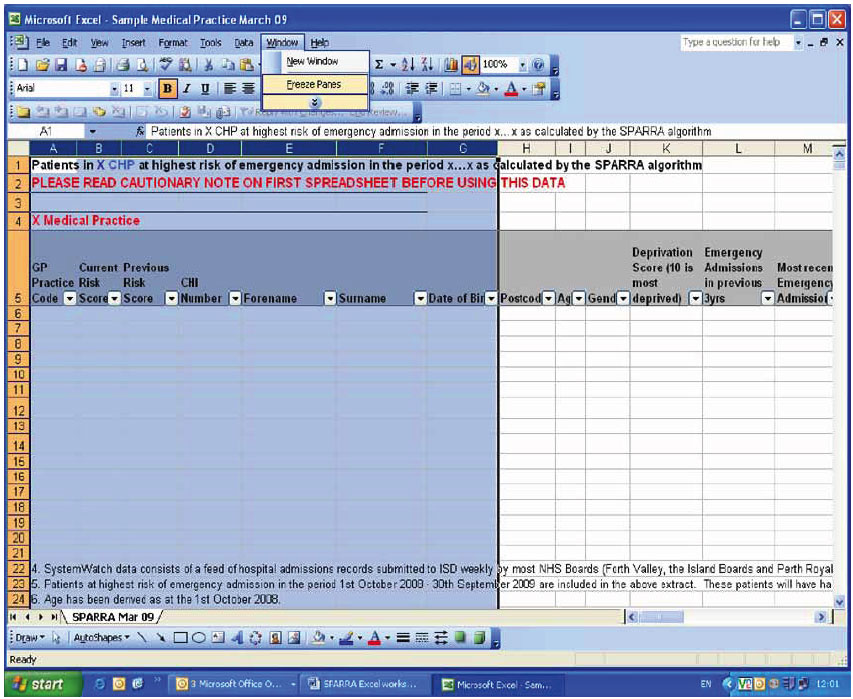Image resolution: width=853 pixels, height=699 pixels.
Task: Switch to SPARRA Excel works... taskbar window
Action: pos(363,684)
